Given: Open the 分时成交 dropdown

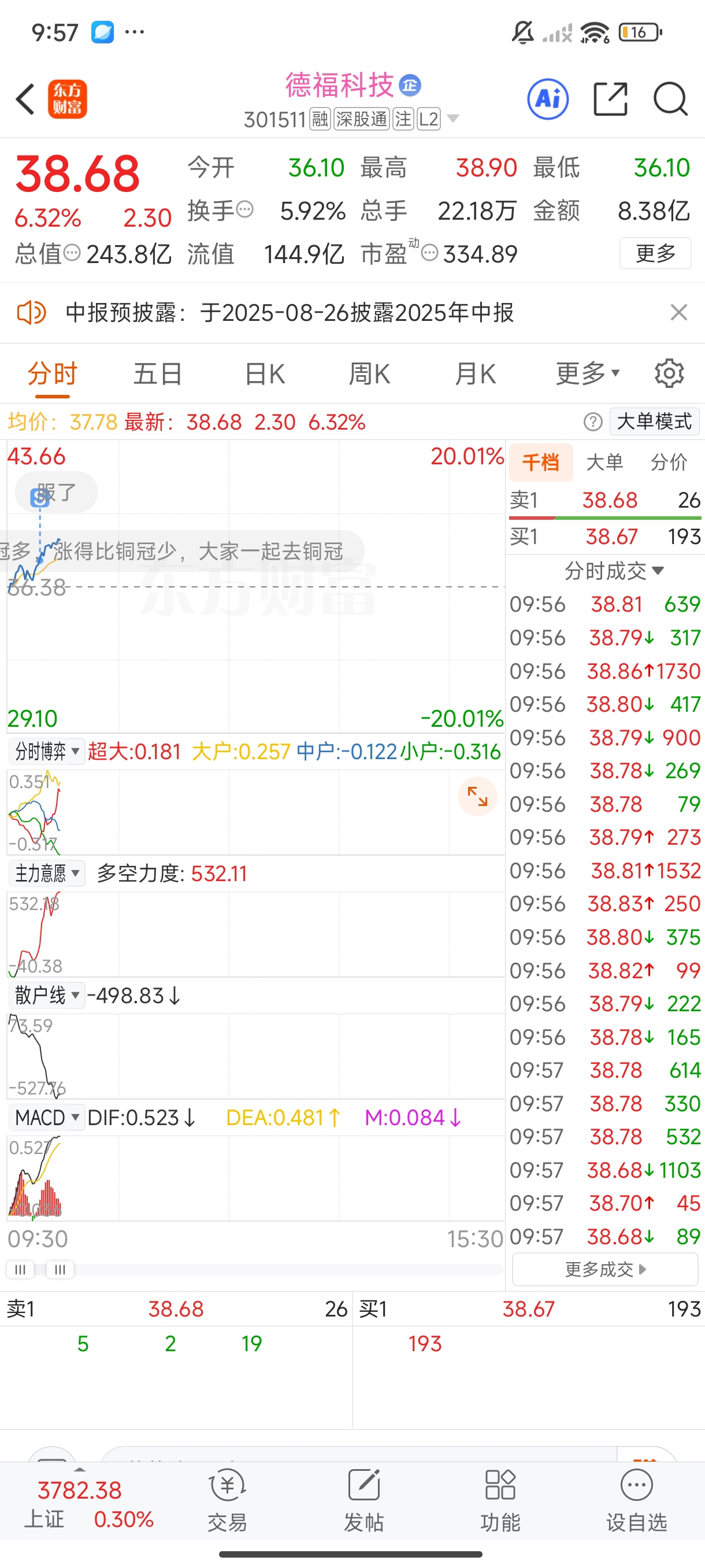Looking at the screenshot, I should [614, 571].
